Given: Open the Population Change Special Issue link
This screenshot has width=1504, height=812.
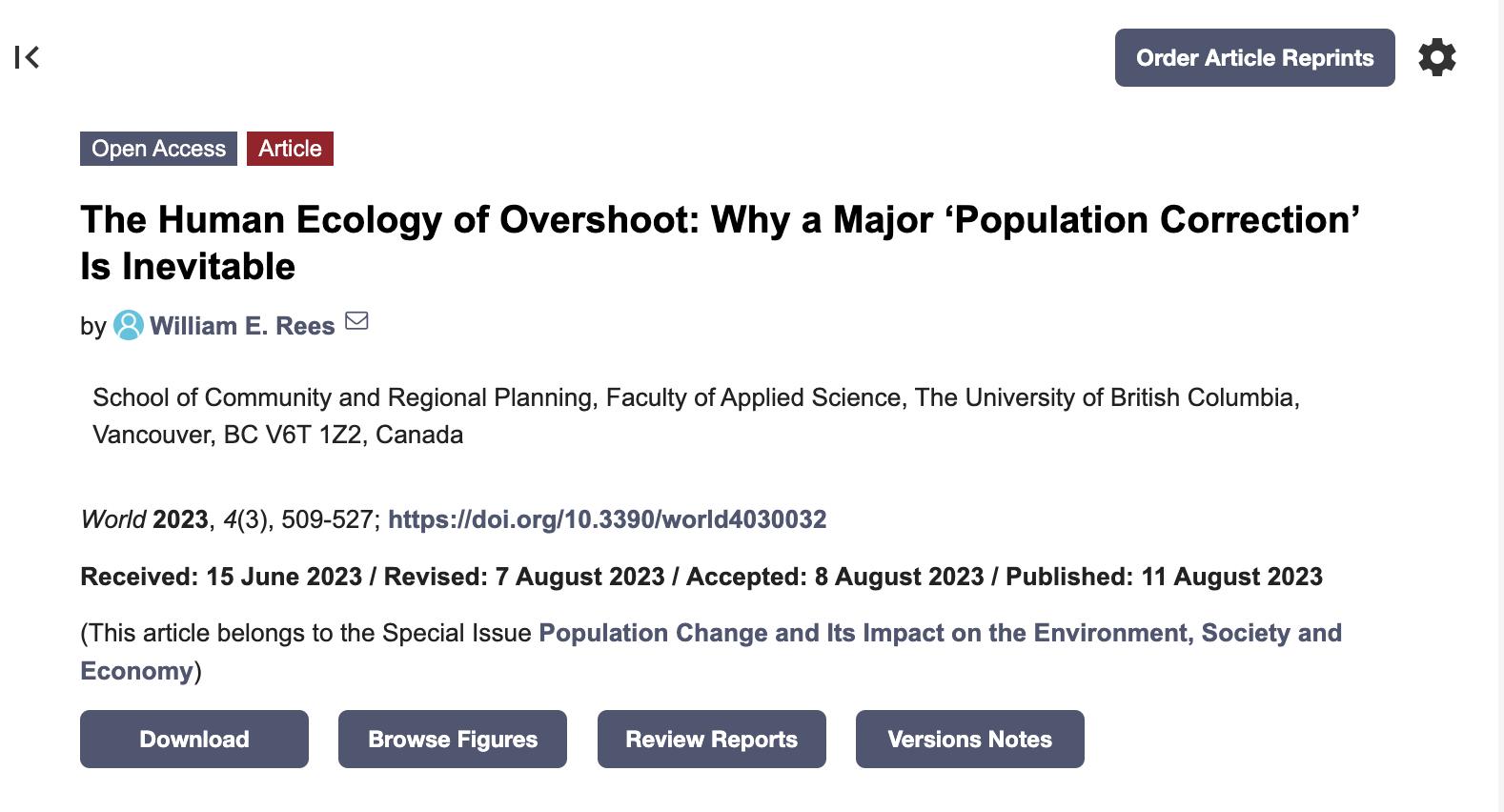Looking at the screenshot, I should tap(941, 632).
